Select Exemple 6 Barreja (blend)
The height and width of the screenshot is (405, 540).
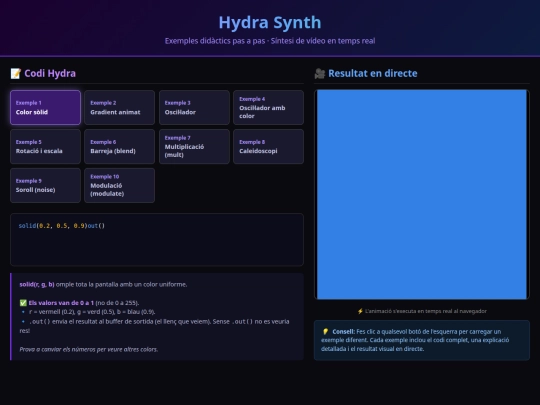click(x=120, y=146)
